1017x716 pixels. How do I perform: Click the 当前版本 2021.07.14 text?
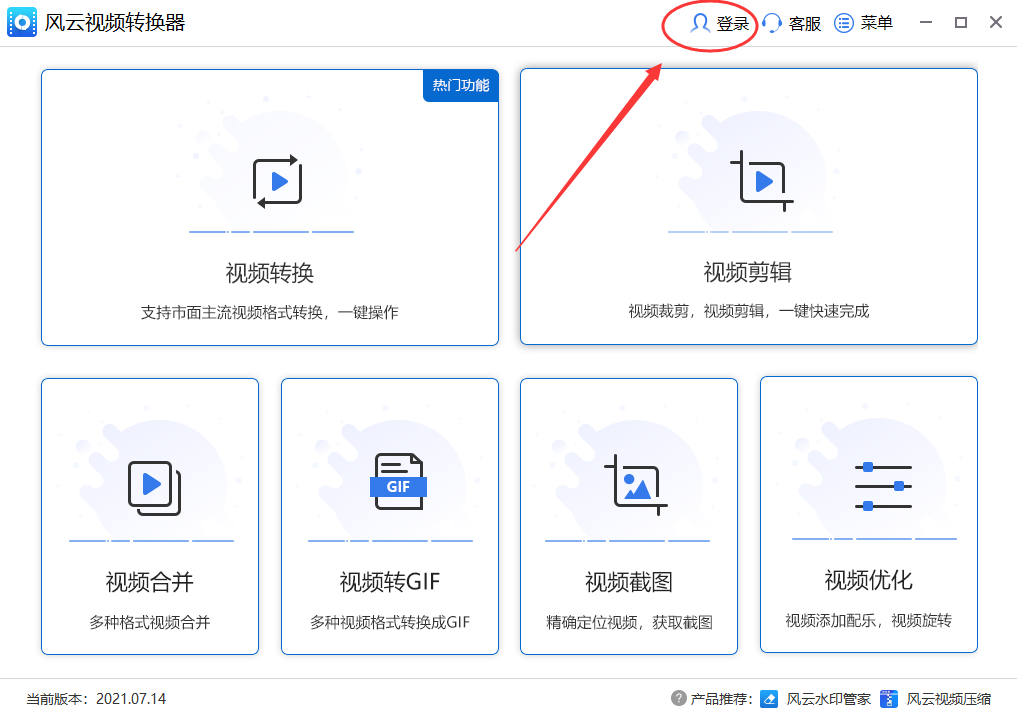pos(96,699)
